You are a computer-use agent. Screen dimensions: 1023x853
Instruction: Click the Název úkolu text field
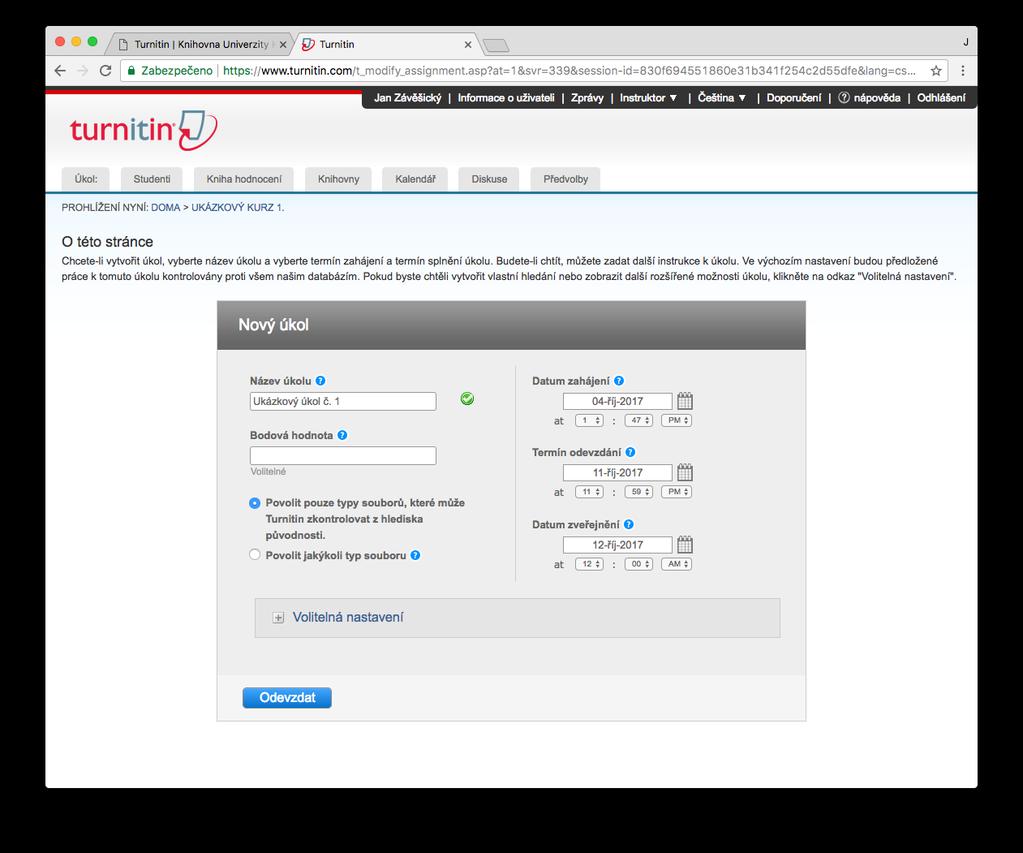pyautogui.click(x=343, y=401)
